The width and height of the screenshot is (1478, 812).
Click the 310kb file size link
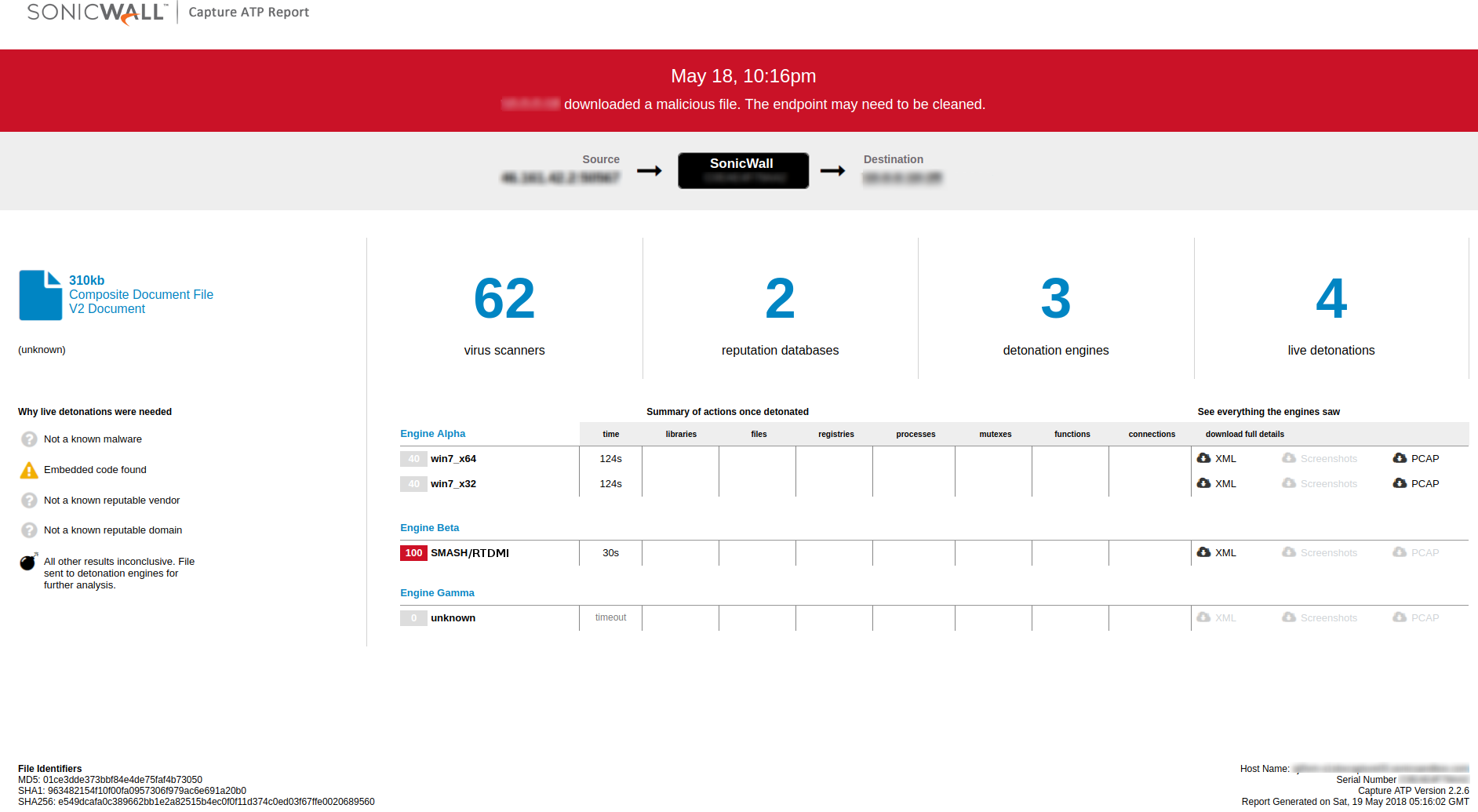coord(86,281)
